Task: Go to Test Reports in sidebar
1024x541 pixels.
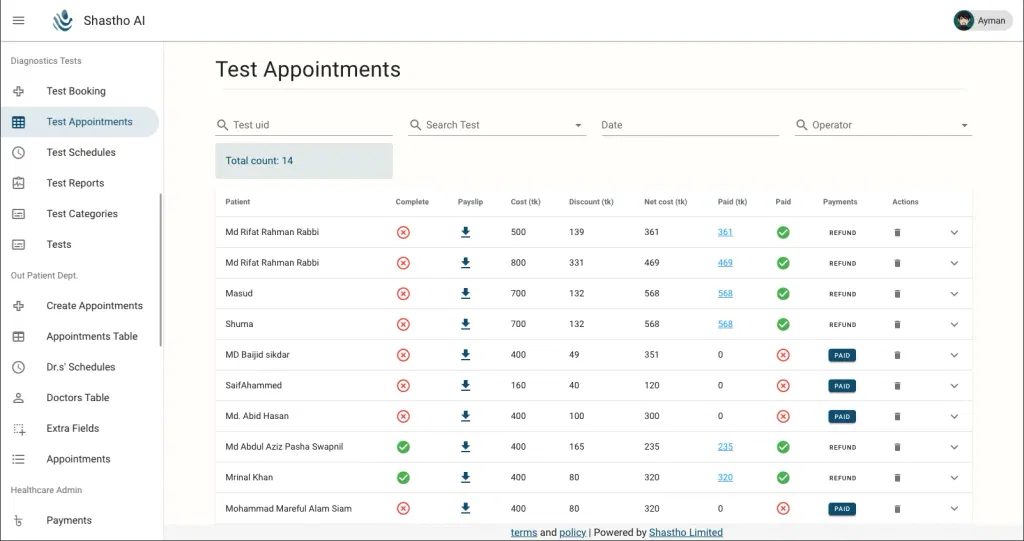Action: click(75, 183)
